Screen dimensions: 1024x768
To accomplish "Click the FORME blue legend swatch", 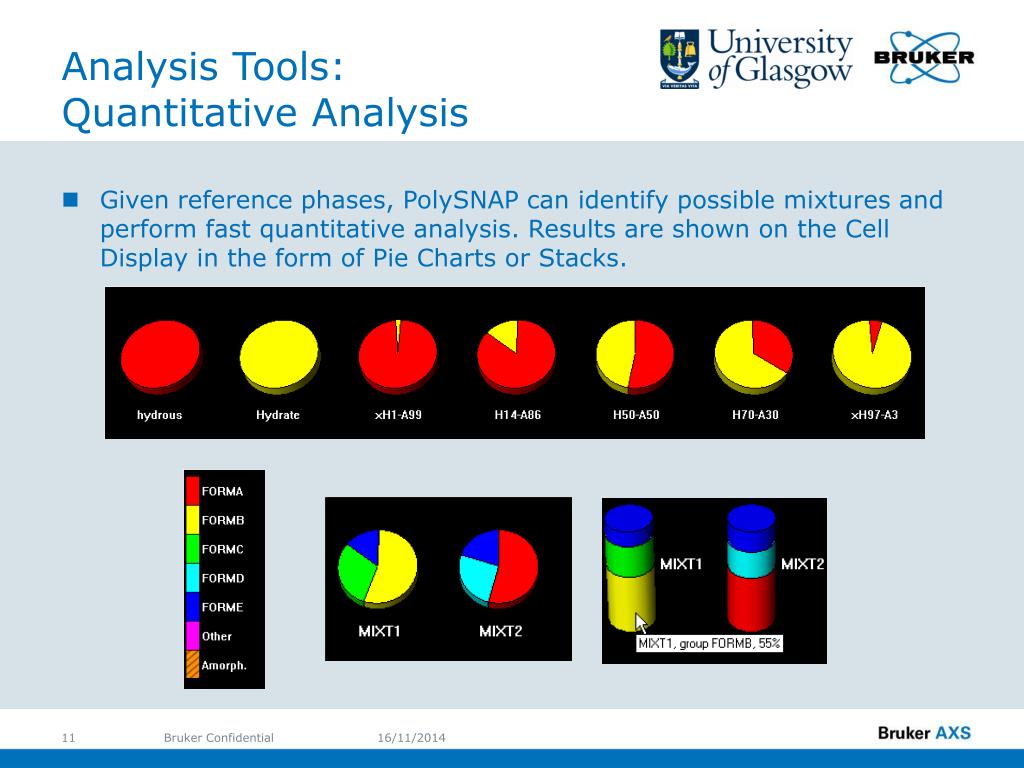I will tap(193, 607).
